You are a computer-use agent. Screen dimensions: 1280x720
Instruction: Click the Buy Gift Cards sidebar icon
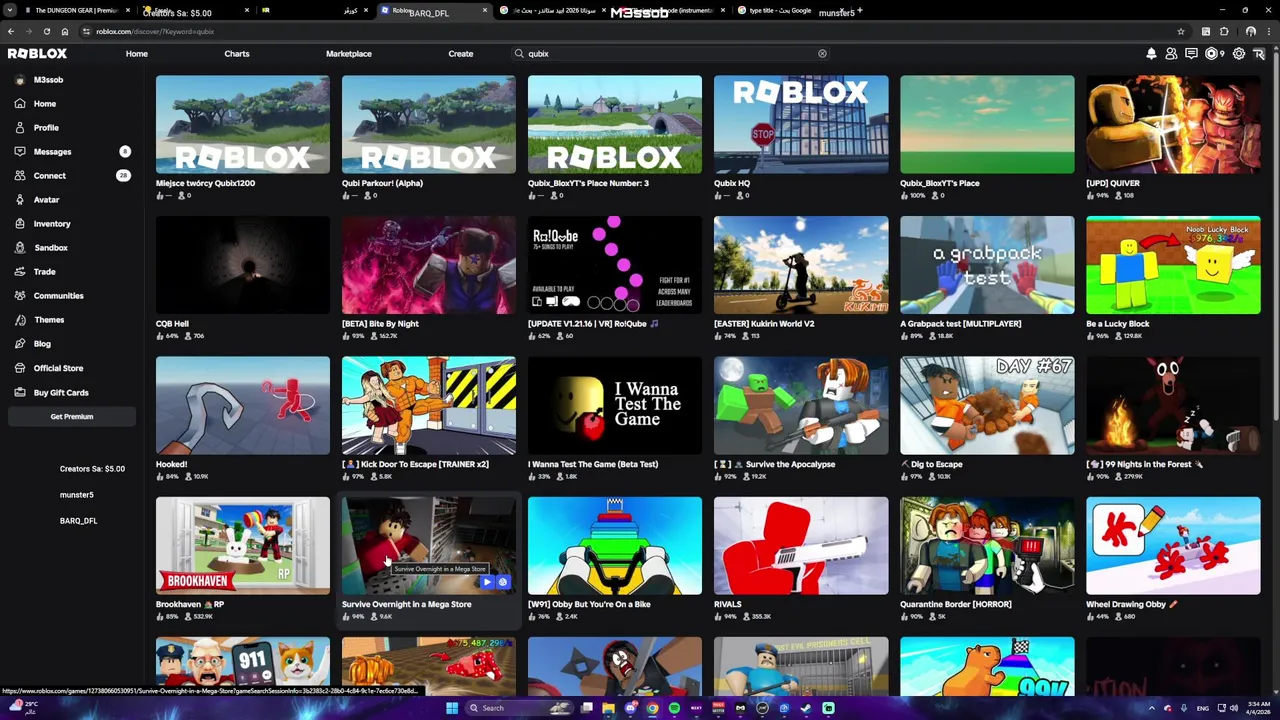click(x=20, y=392)
